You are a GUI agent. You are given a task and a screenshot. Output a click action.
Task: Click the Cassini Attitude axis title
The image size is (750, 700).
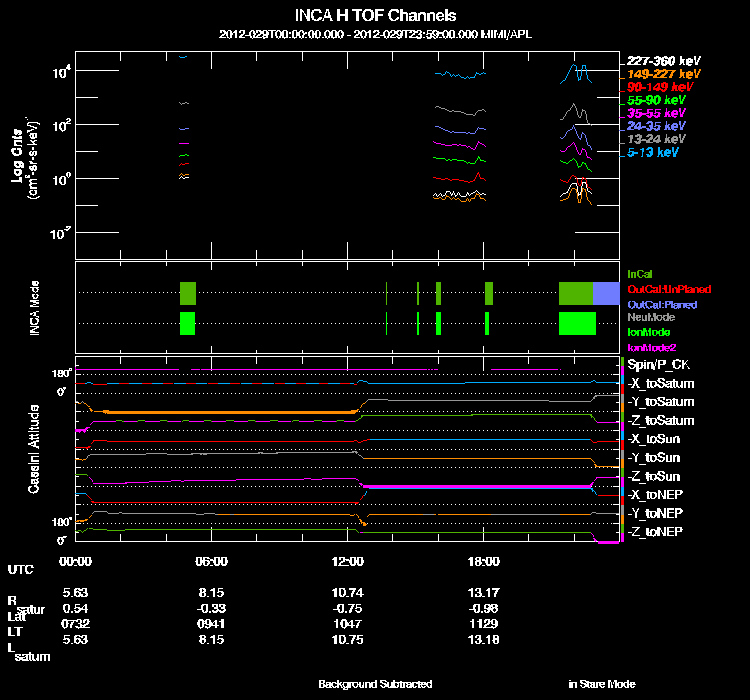click(x=33, y=450)
